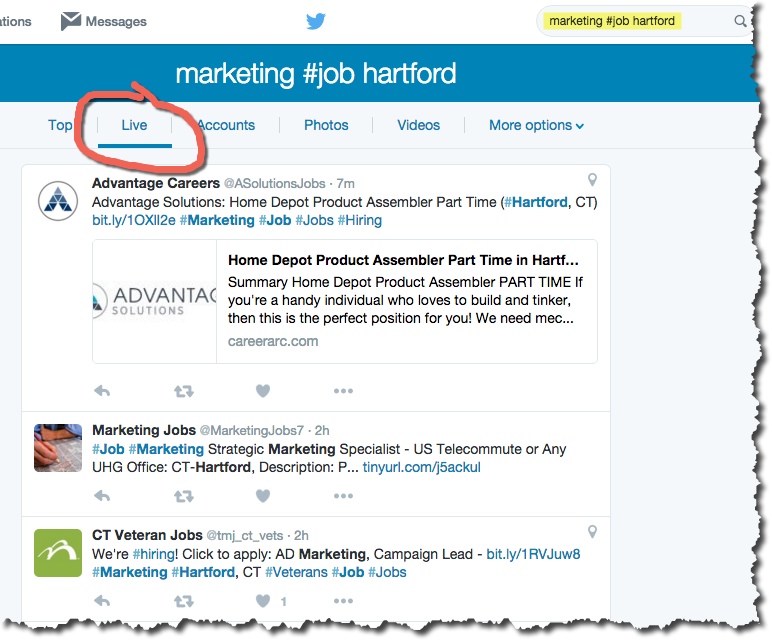Open the Photos tab
The image size is (772, 640).
tap(326, 125)
